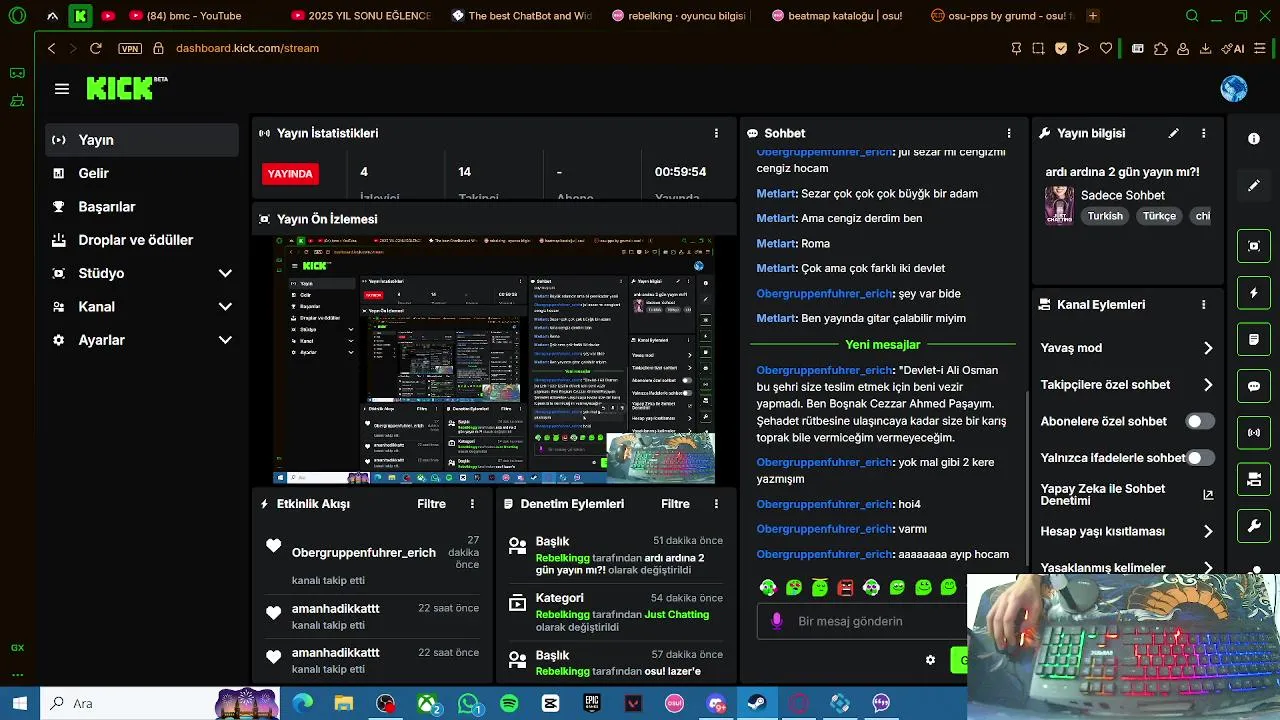Open a new browser tab
Viewport: 1280px width, 720px height.
[x=1092, y=16]
